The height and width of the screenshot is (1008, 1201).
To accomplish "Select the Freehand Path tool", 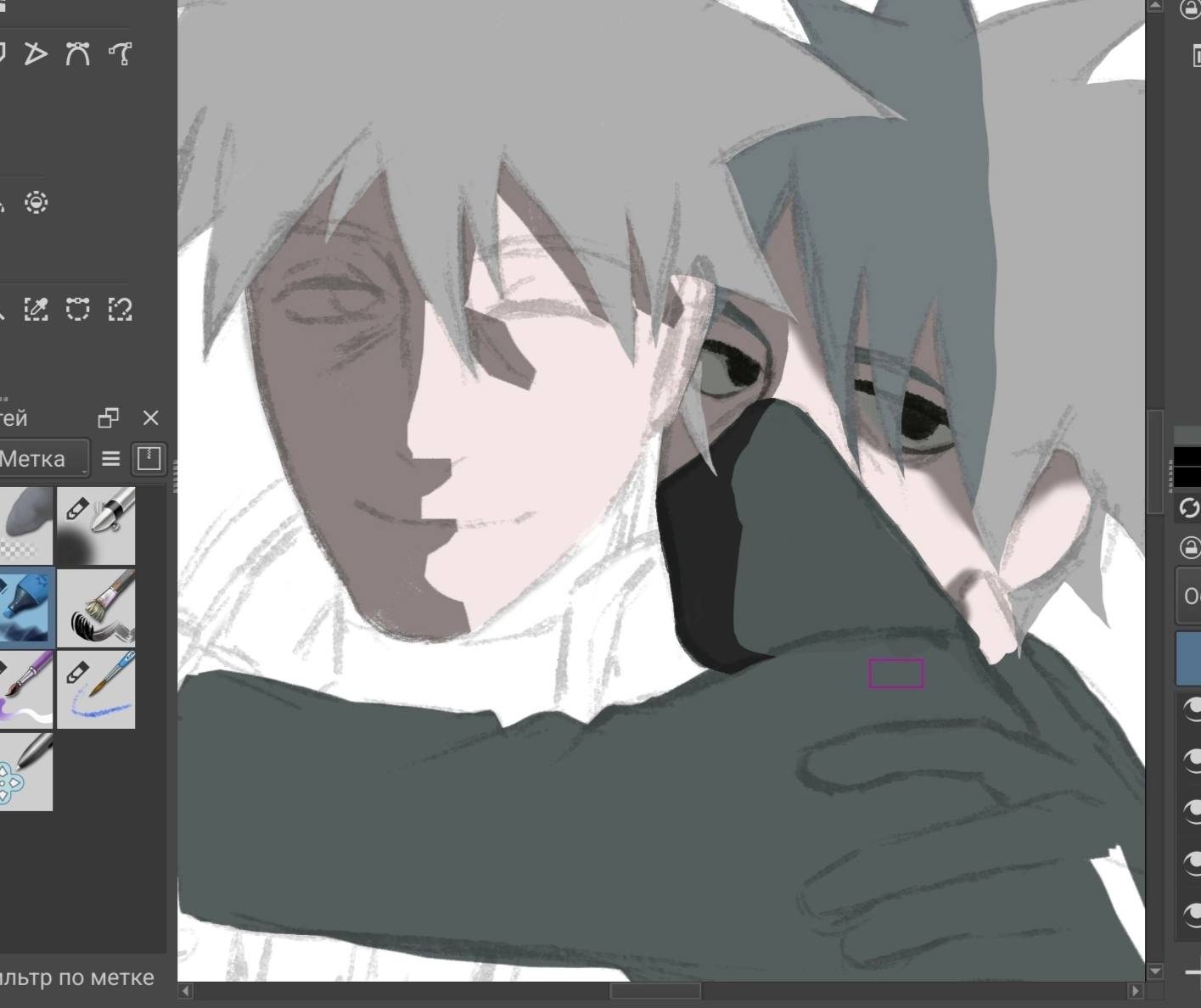I will point(121,53).
